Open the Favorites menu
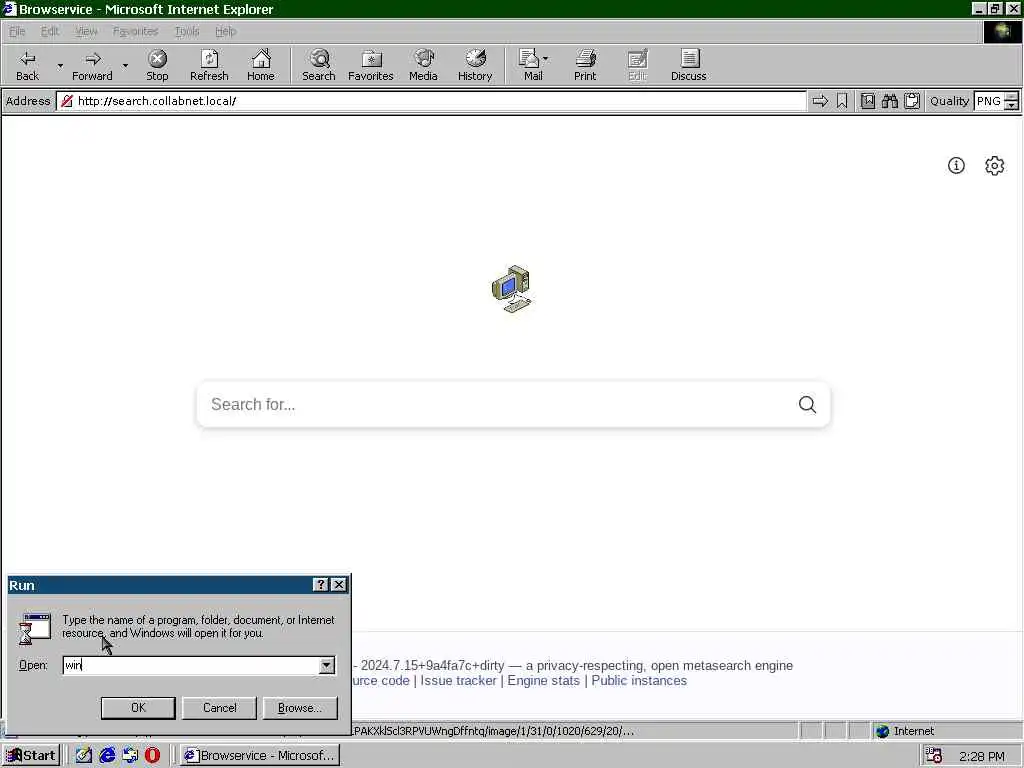The height and width of the screenshot is (768, 1024). (x=135, y=31)
